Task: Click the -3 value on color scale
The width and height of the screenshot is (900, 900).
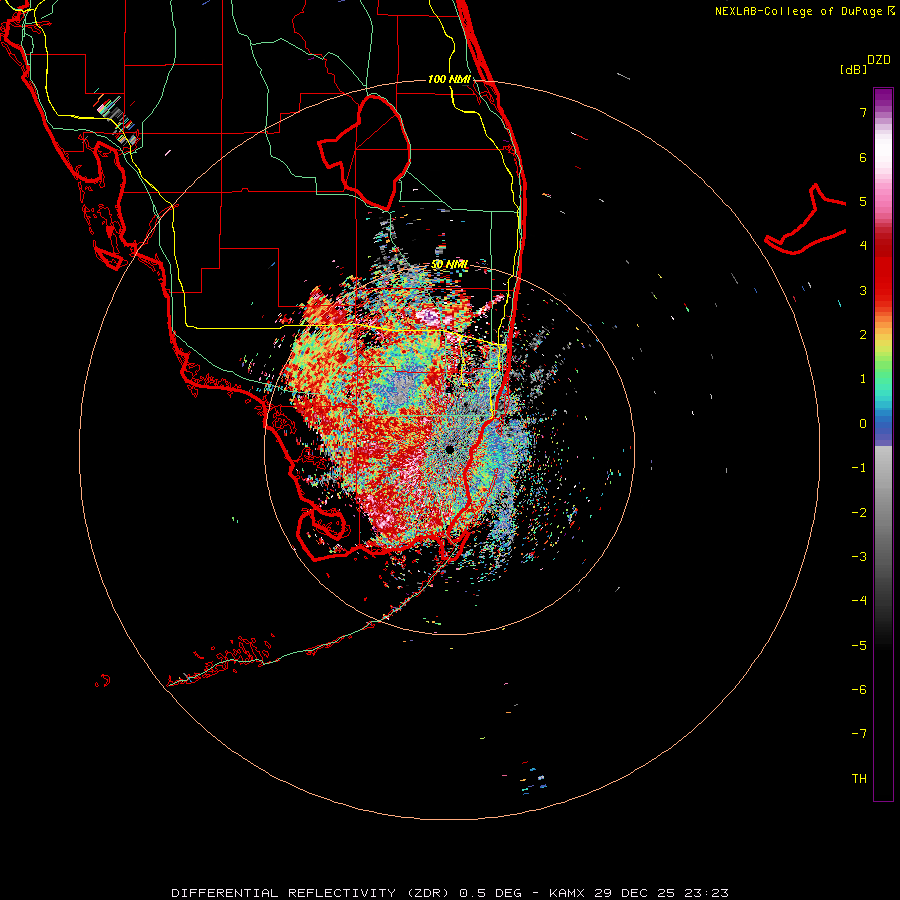Action: pyautogui.click(x=859, y=557)
